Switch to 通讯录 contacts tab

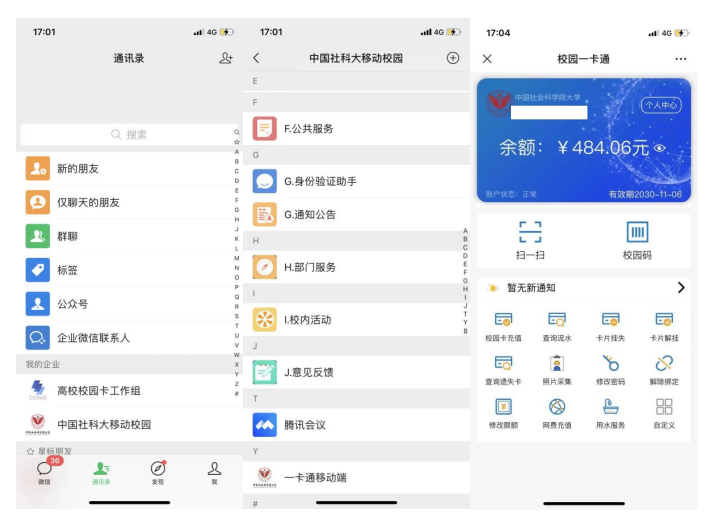101,473
